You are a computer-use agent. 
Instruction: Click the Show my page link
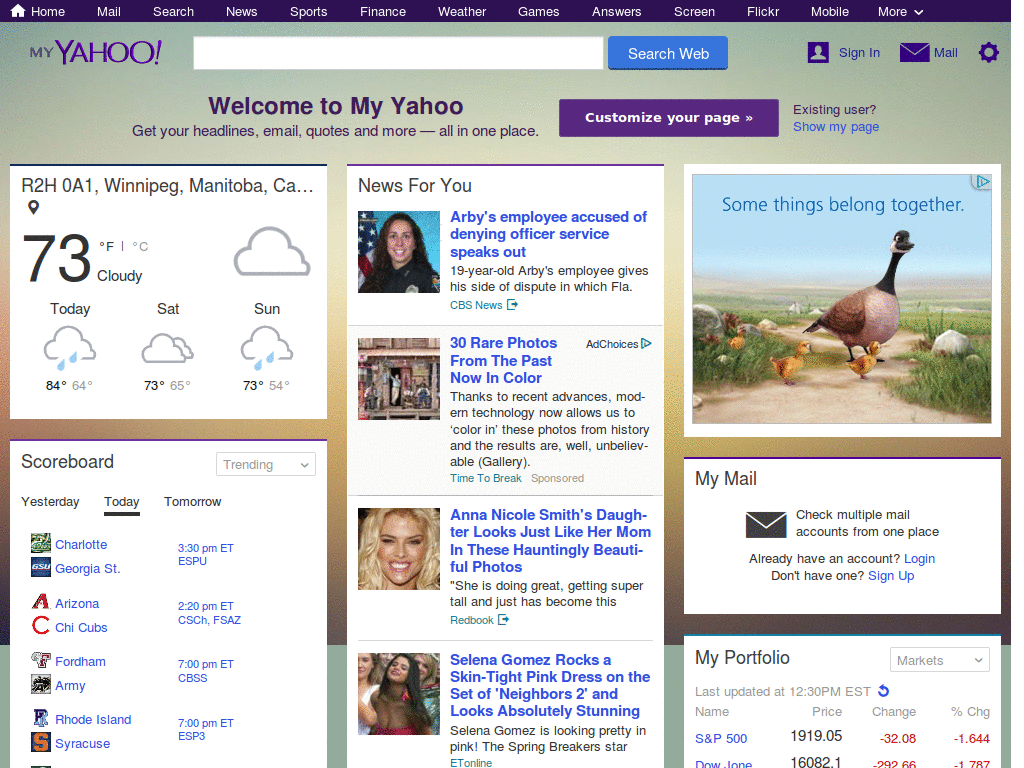[x=836, y=127]
